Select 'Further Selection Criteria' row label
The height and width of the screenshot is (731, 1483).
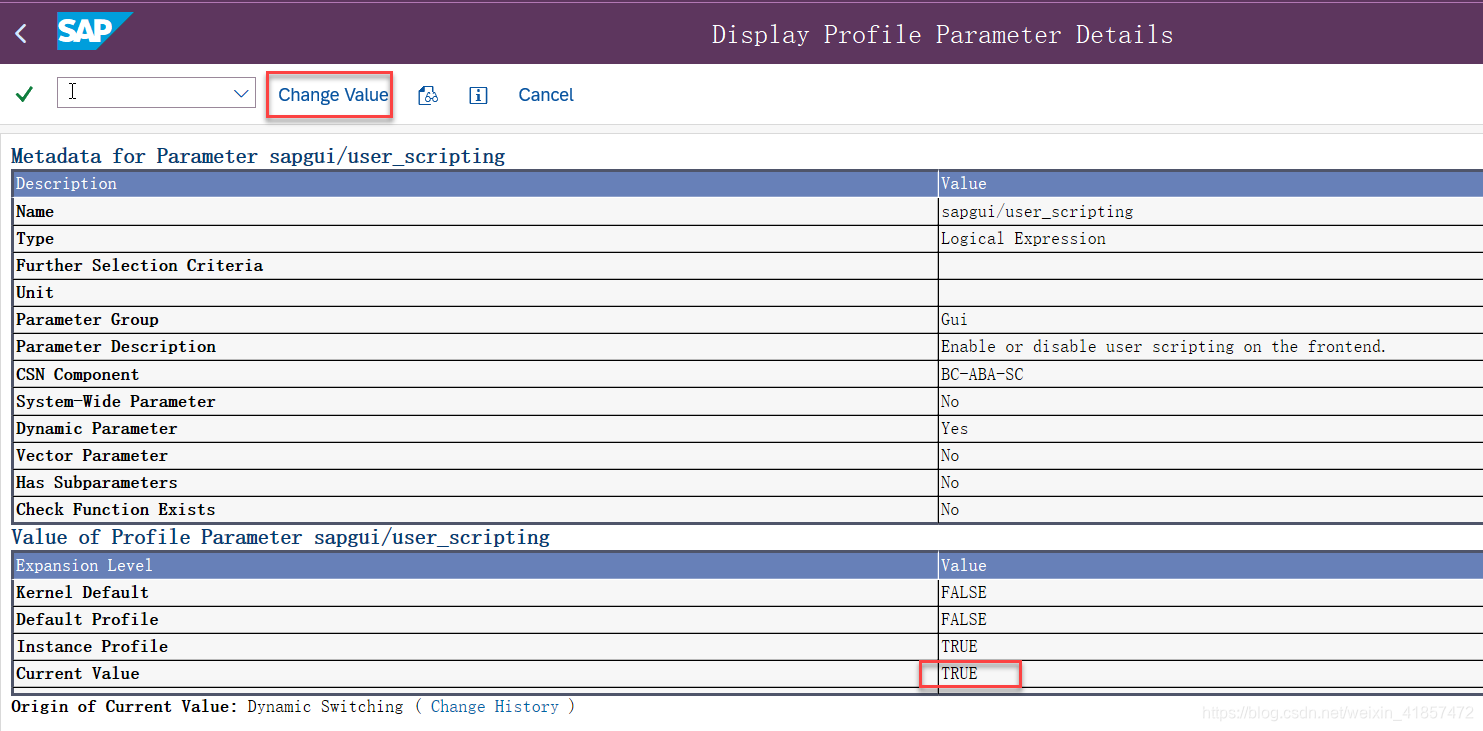140,266
